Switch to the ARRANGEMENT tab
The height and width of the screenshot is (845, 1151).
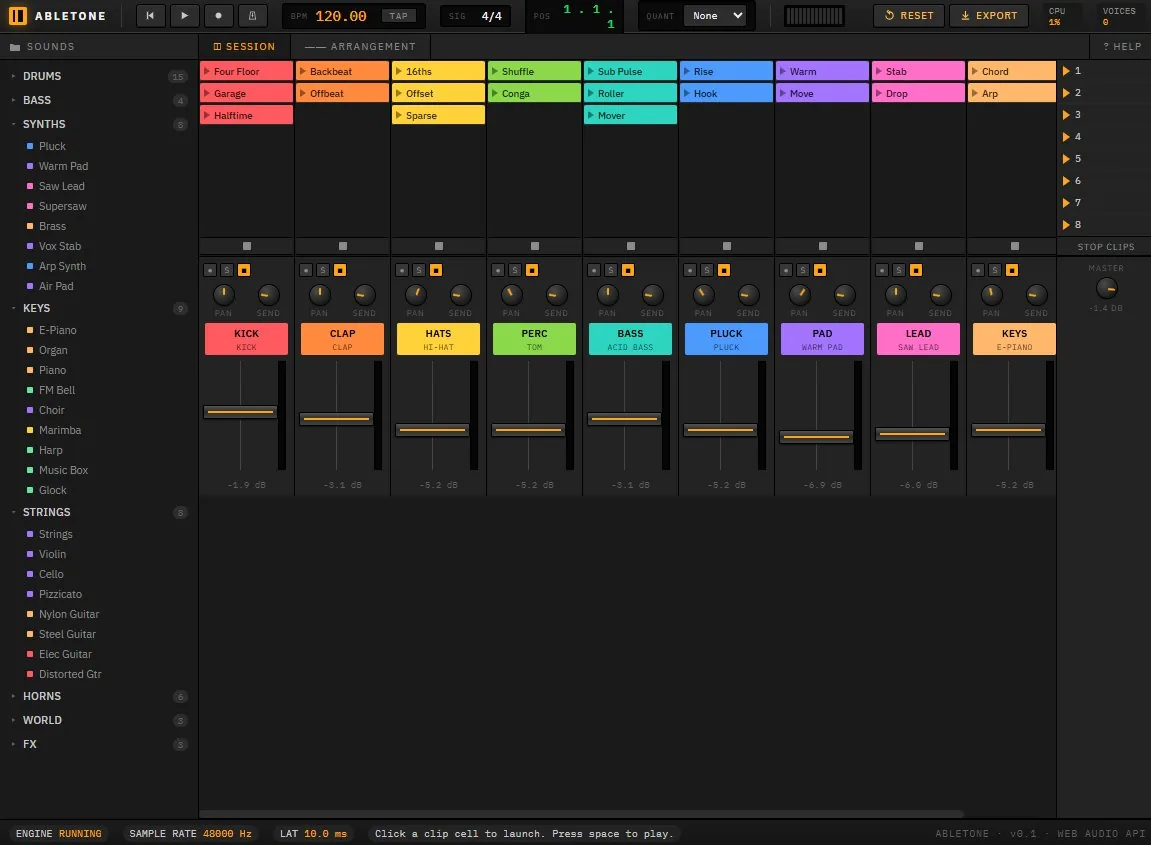(360, 46)
